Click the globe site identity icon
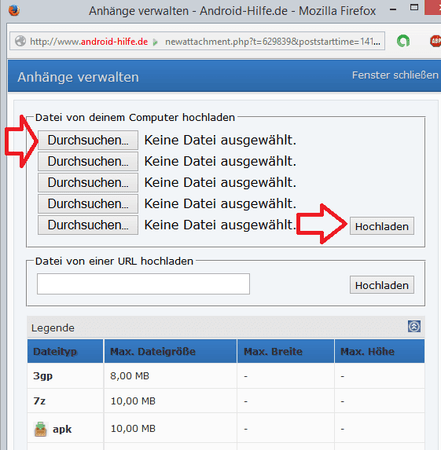 click(20, 41)
